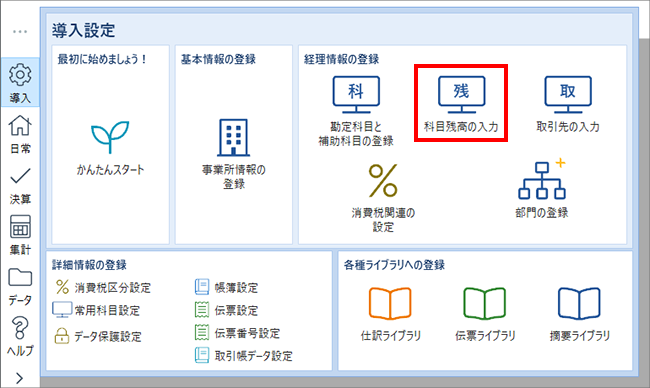Click the slip icon beside 伝票番号設定
650x388 pixels.
(x=202, y=332)
